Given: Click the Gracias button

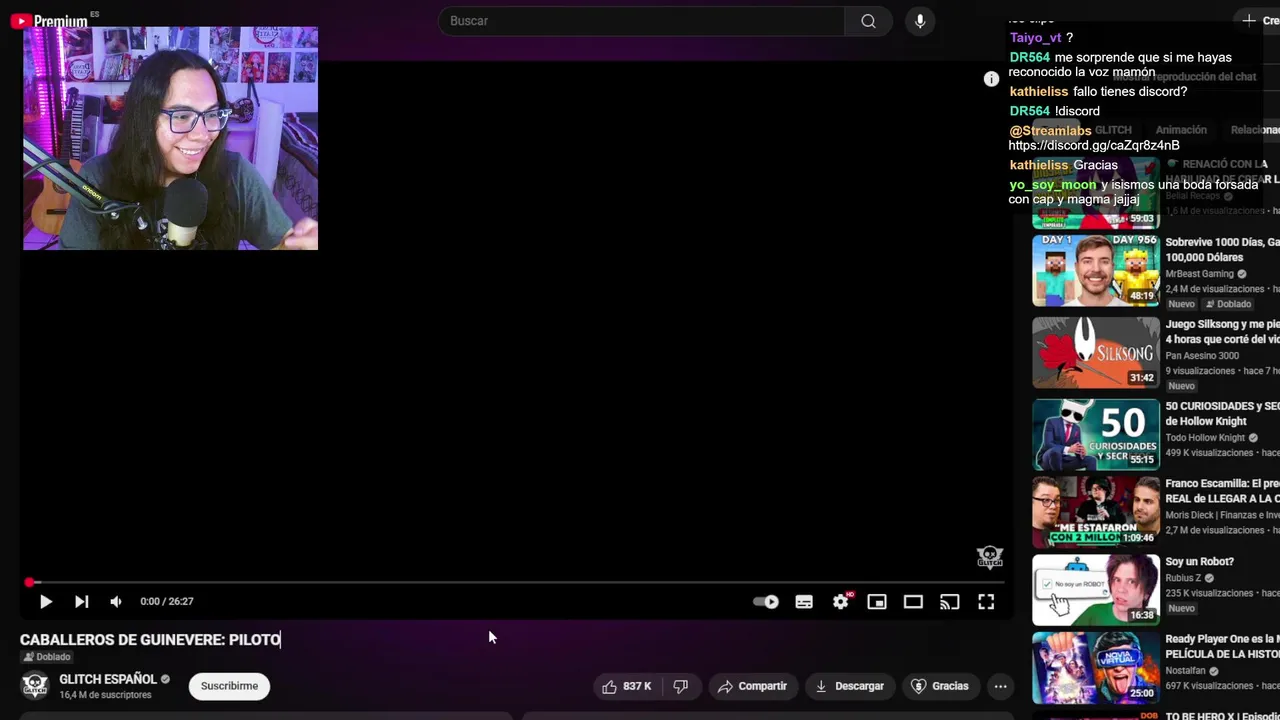Looking at the screenshot, I should point(940,686).
